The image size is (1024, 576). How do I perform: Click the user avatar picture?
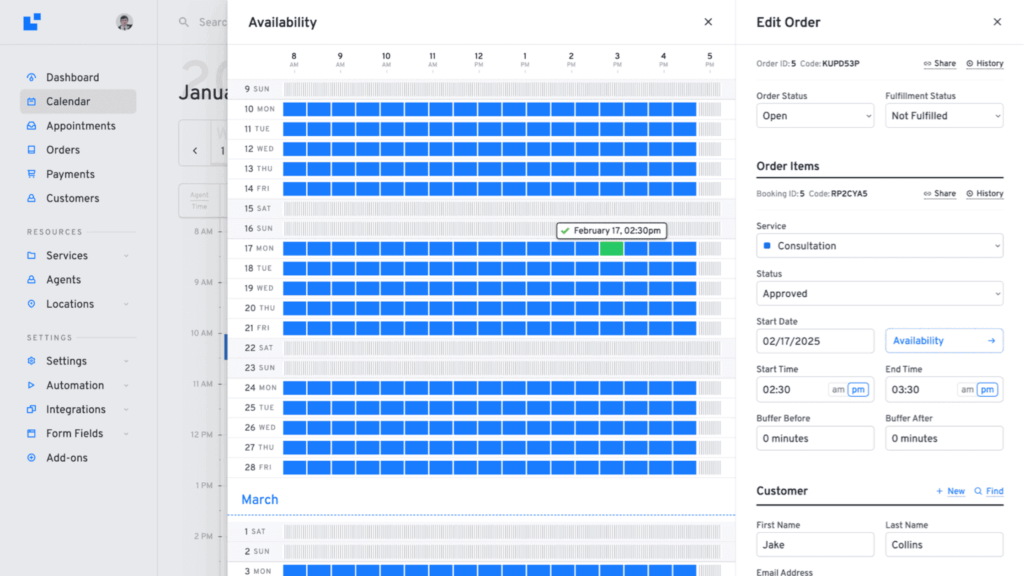pos(124,22)
